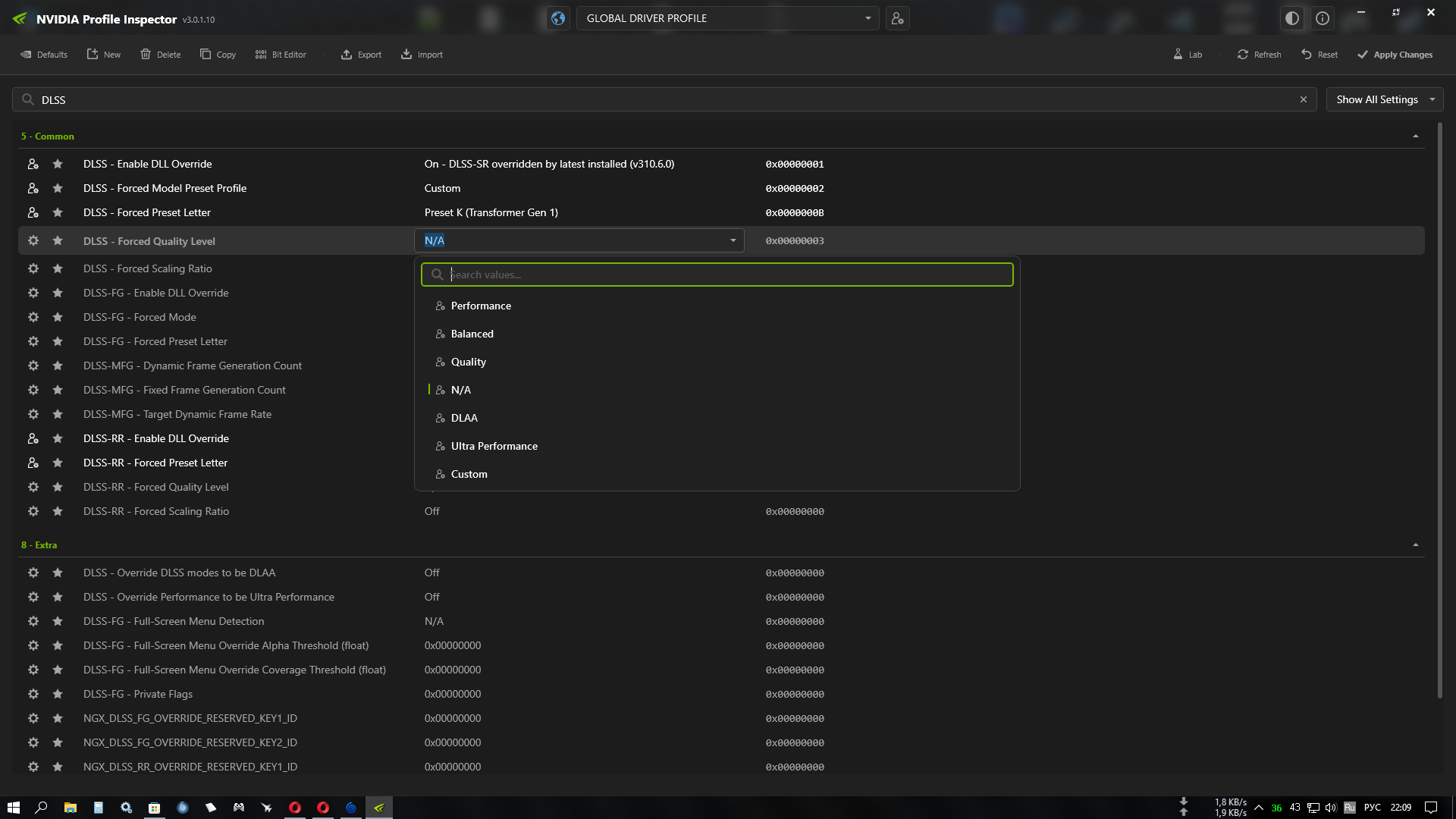1456x819 pixels.
Task: Delete the current profile
Action: (161, 55)
